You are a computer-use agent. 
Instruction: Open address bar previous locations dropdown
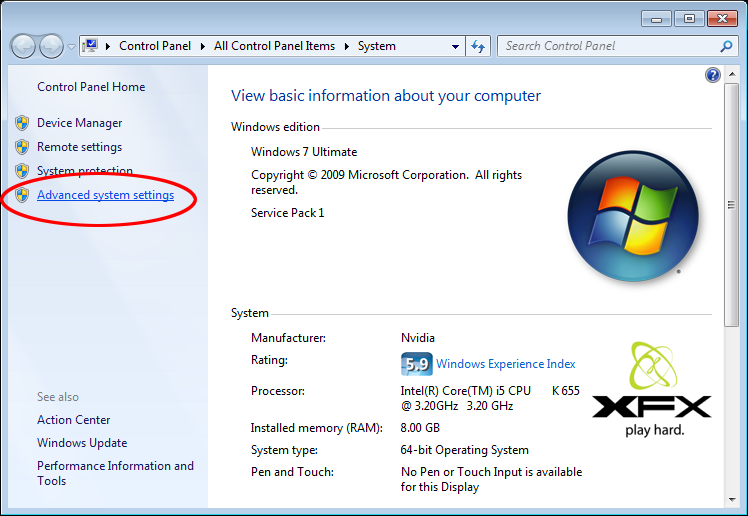455,46
